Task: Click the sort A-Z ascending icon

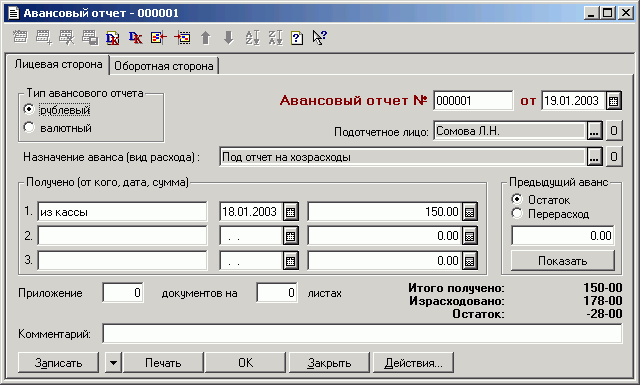Action: coord(252,38)
